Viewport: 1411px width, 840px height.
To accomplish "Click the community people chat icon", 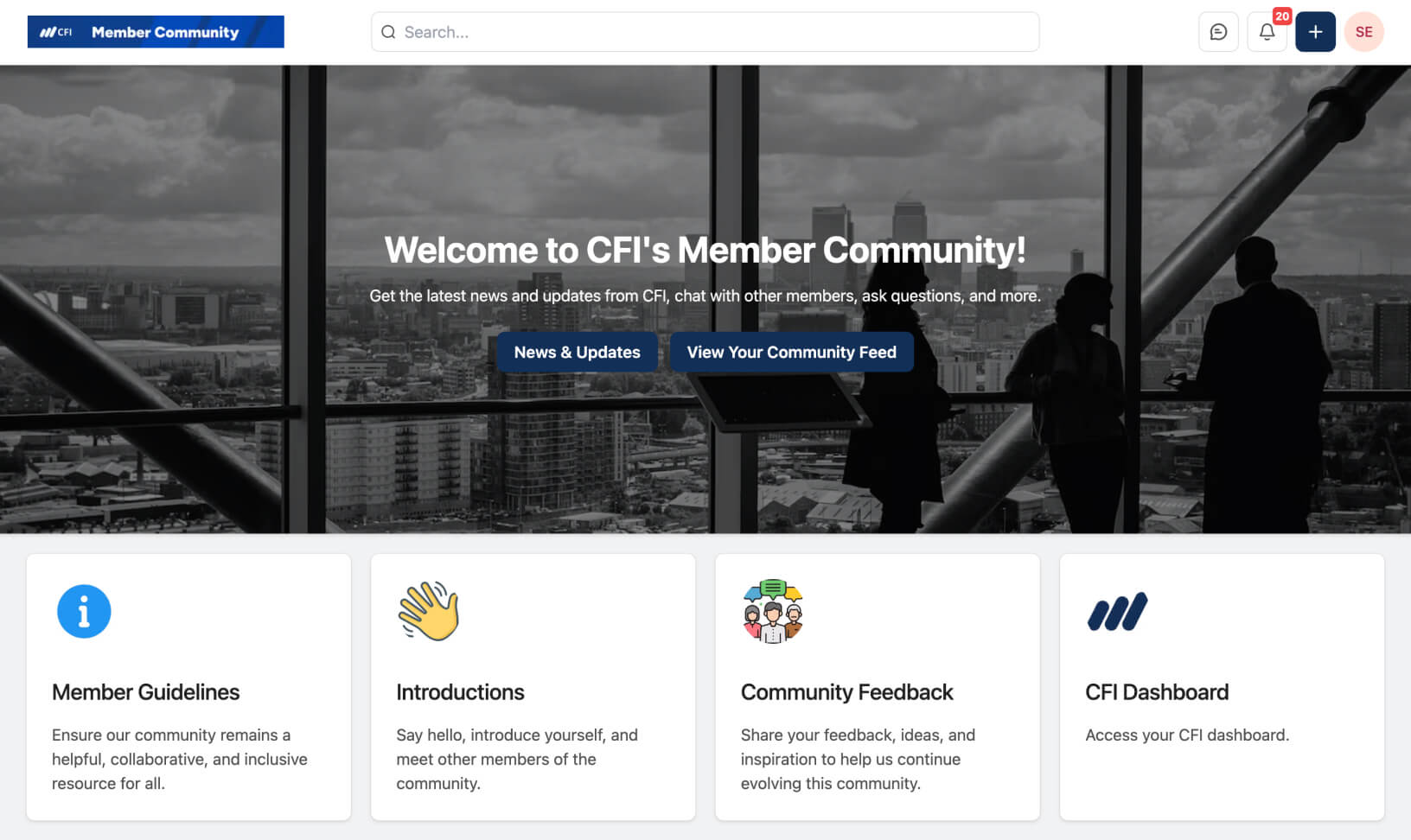I will (773, 611).
